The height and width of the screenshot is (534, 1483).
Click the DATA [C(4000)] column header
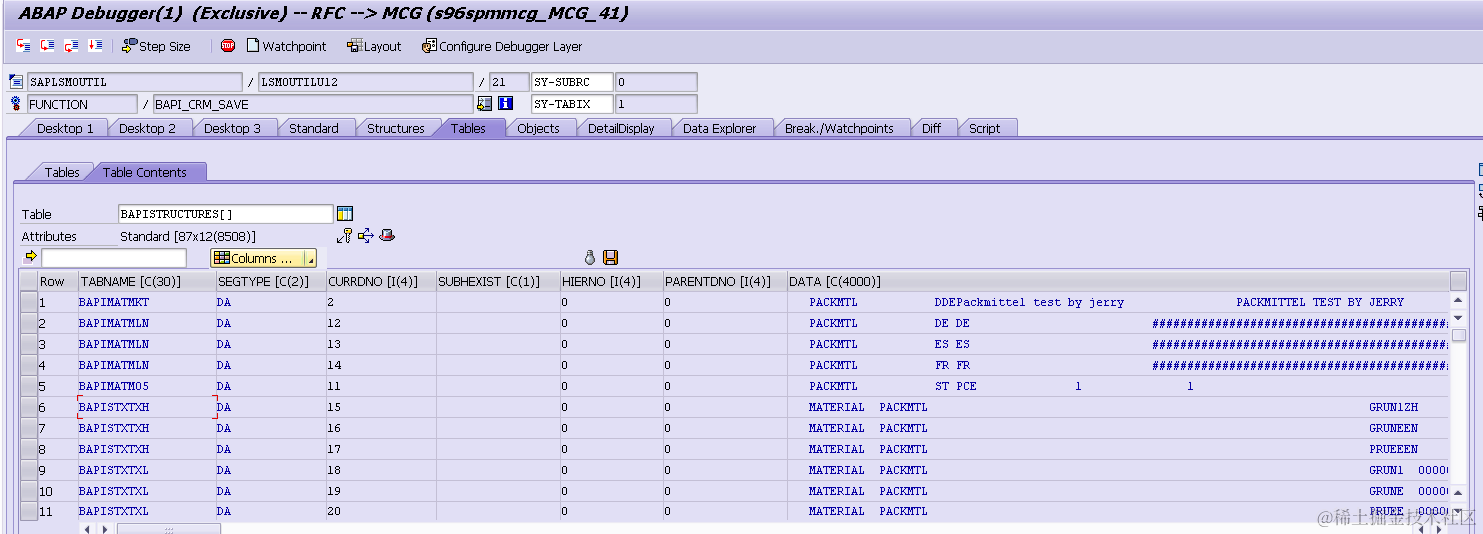(1116, 282)
